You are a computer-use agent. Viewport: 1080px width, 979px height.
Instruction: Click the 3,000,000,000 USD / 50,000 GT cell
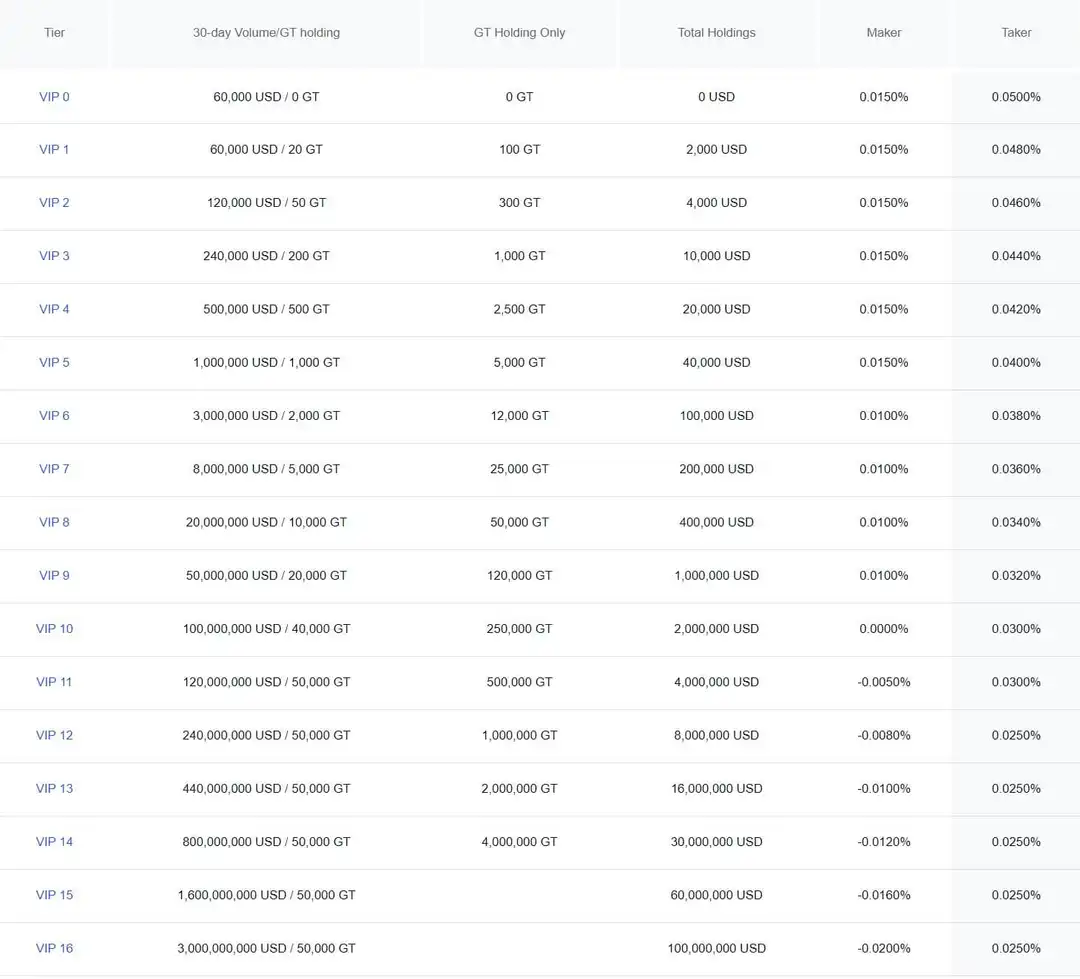click(x=266, y=948)
